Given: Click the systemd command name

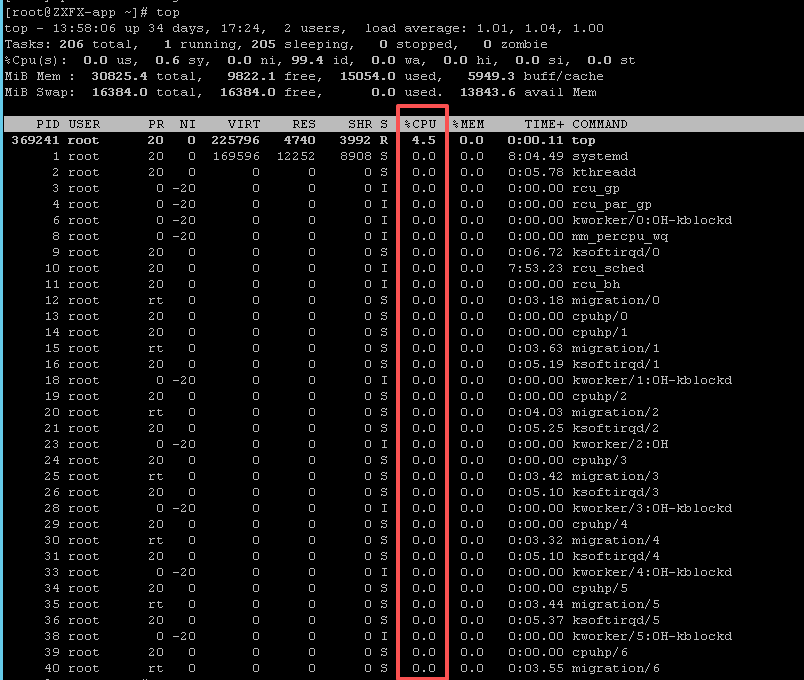Looking at the screenshot, I should tap(600, 156).
